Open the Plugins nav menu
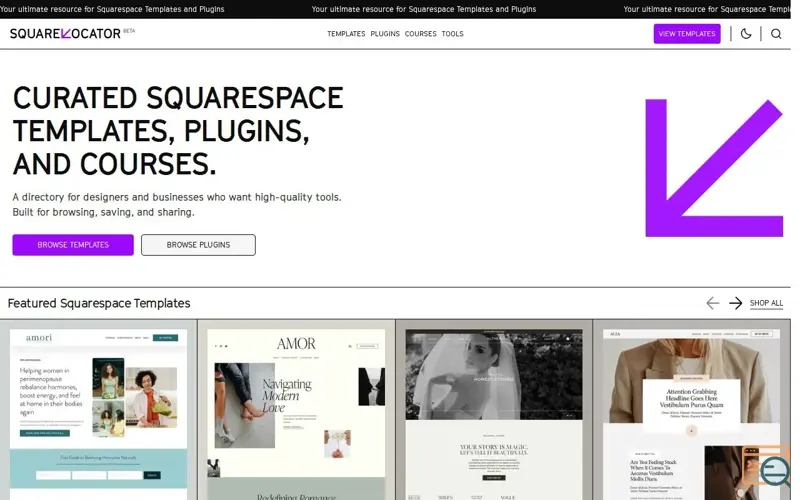800x500 pixels. pos(385,34)
